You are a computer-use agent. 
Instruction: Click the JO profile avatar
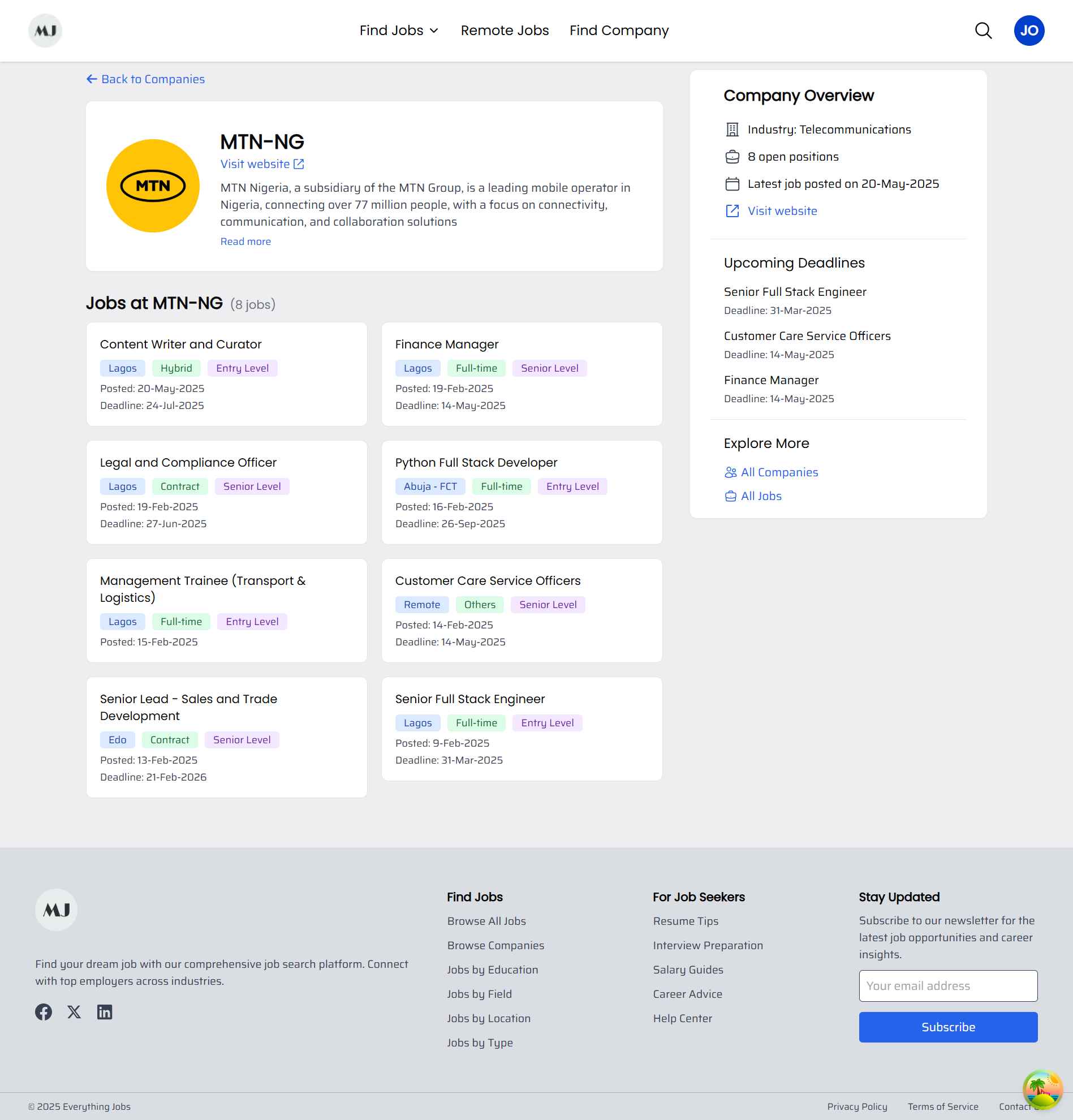(x=1029, y=31)
